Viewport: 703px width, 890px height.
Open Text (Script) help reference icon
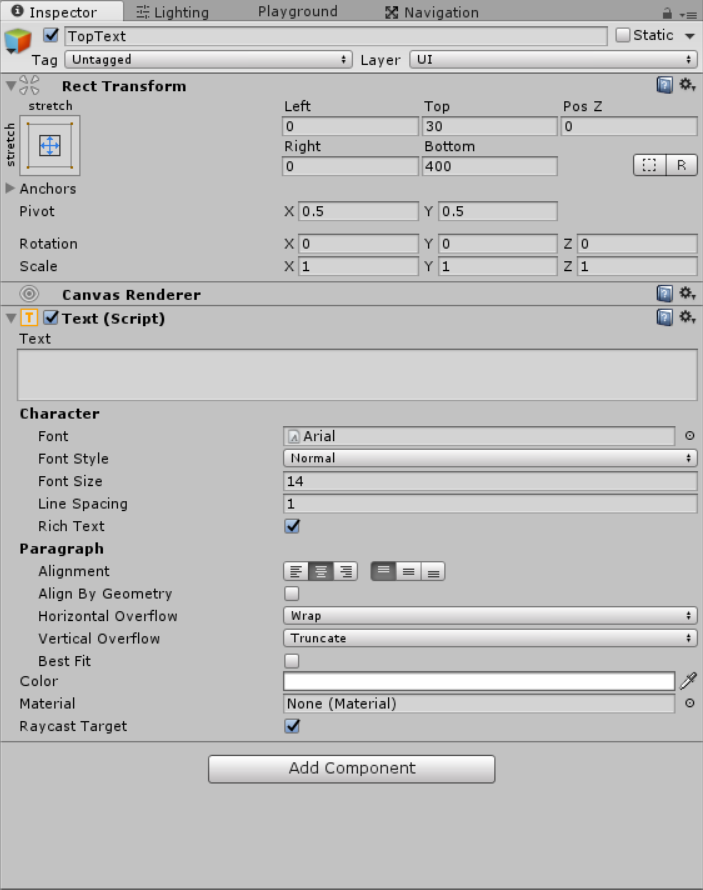664,317
